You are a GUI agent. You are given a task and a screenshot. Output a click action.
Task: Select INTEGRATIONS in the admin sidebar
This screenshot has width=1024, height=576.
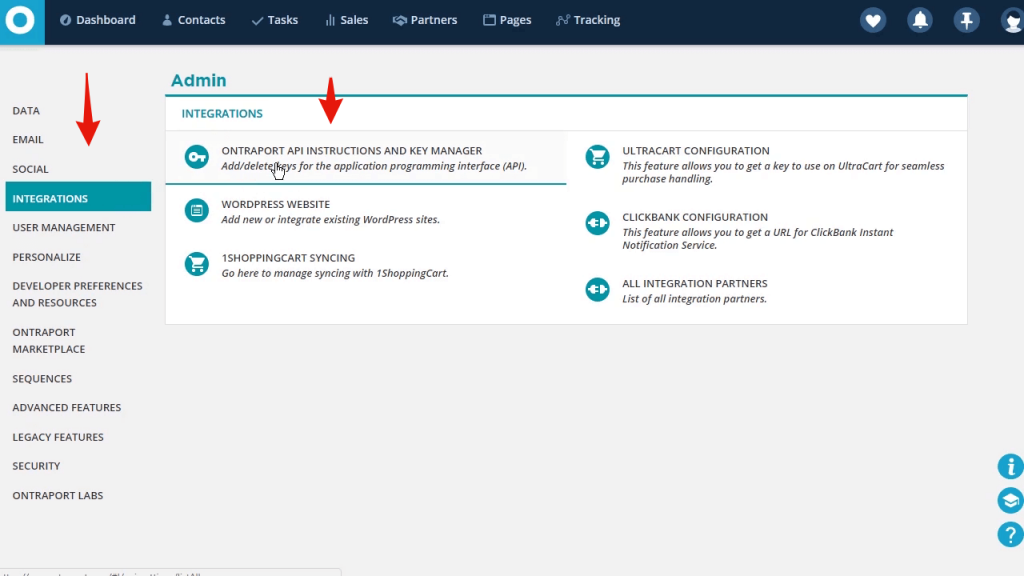coord(78,197)
